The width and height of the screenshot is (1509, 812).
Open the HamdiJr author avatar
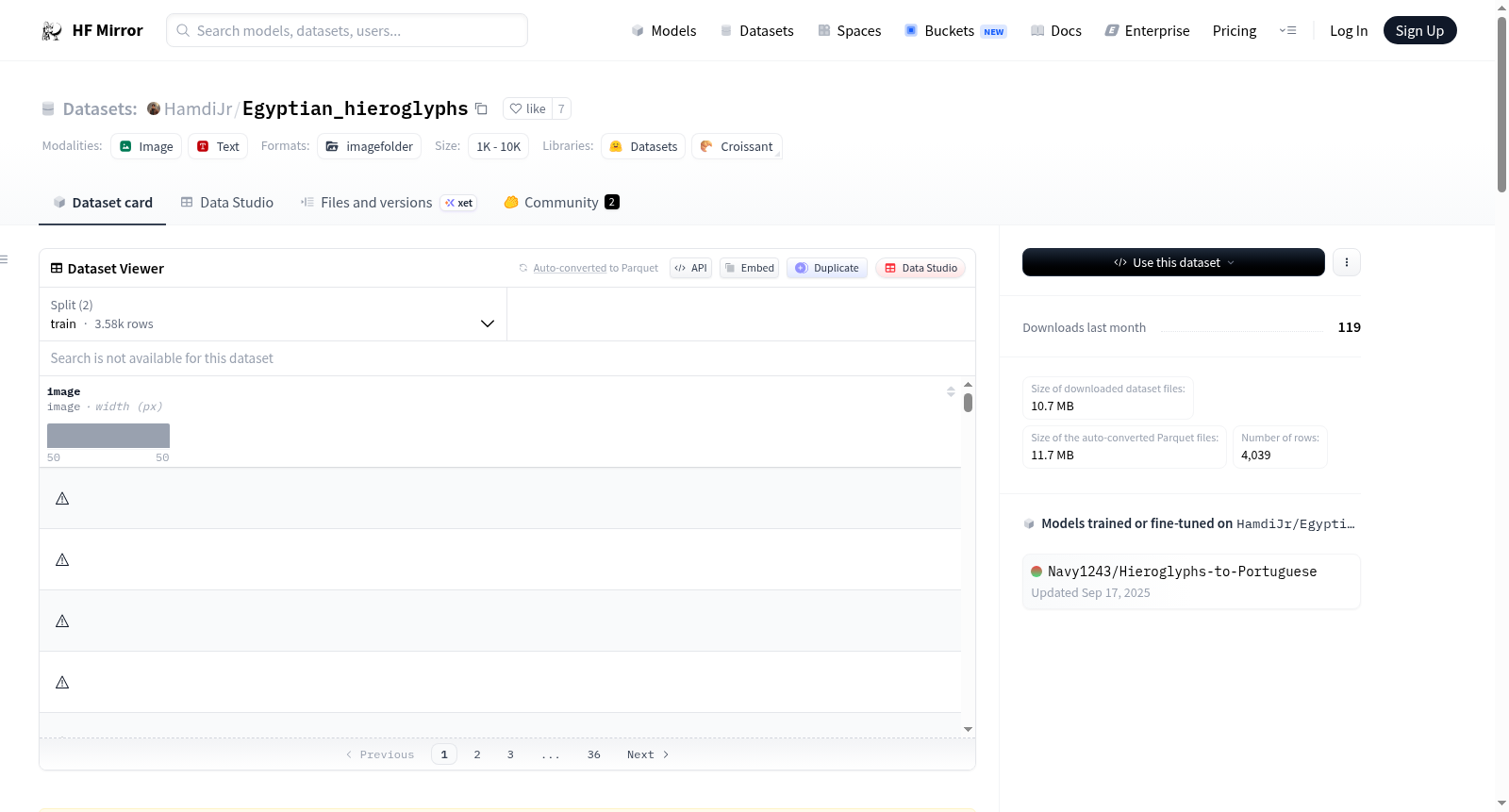154,108
